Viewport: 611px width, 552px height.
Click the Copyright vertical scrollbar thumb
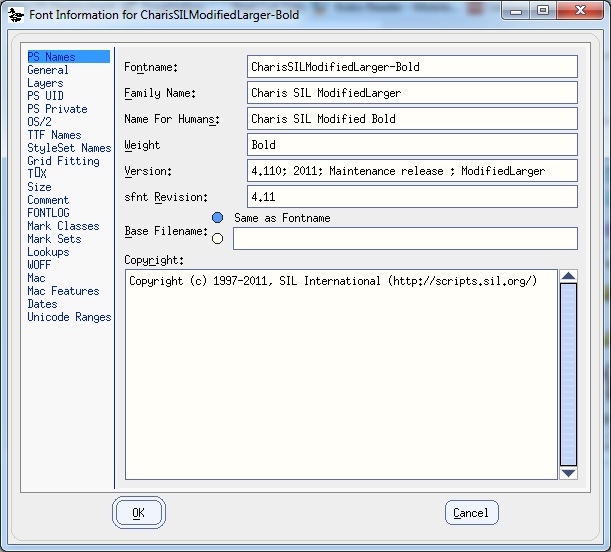569,374
